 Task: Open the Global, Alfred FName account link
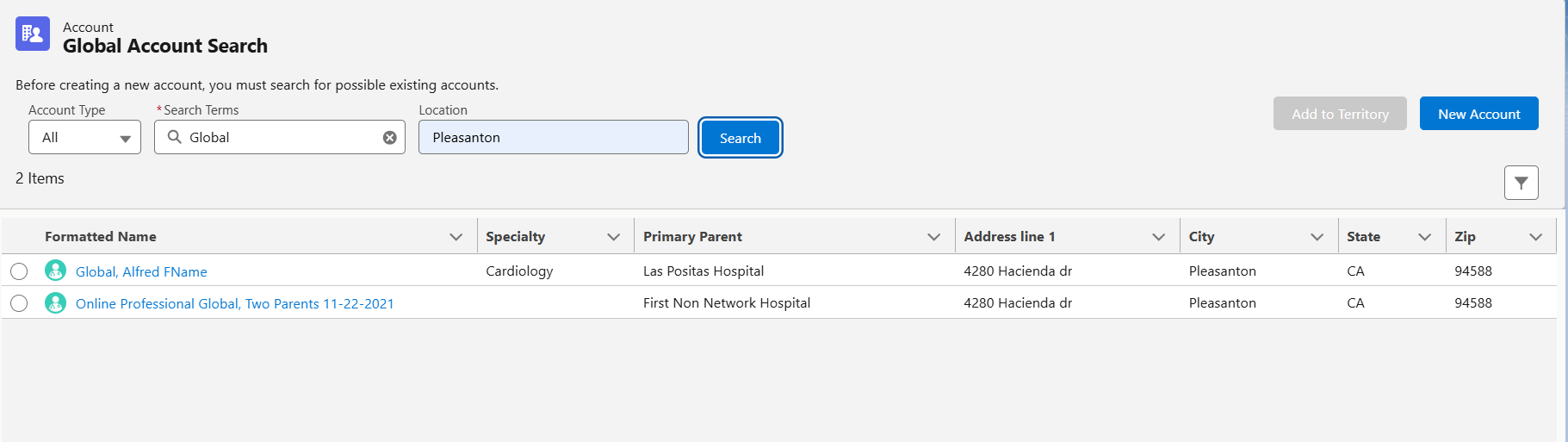point(141,271)
